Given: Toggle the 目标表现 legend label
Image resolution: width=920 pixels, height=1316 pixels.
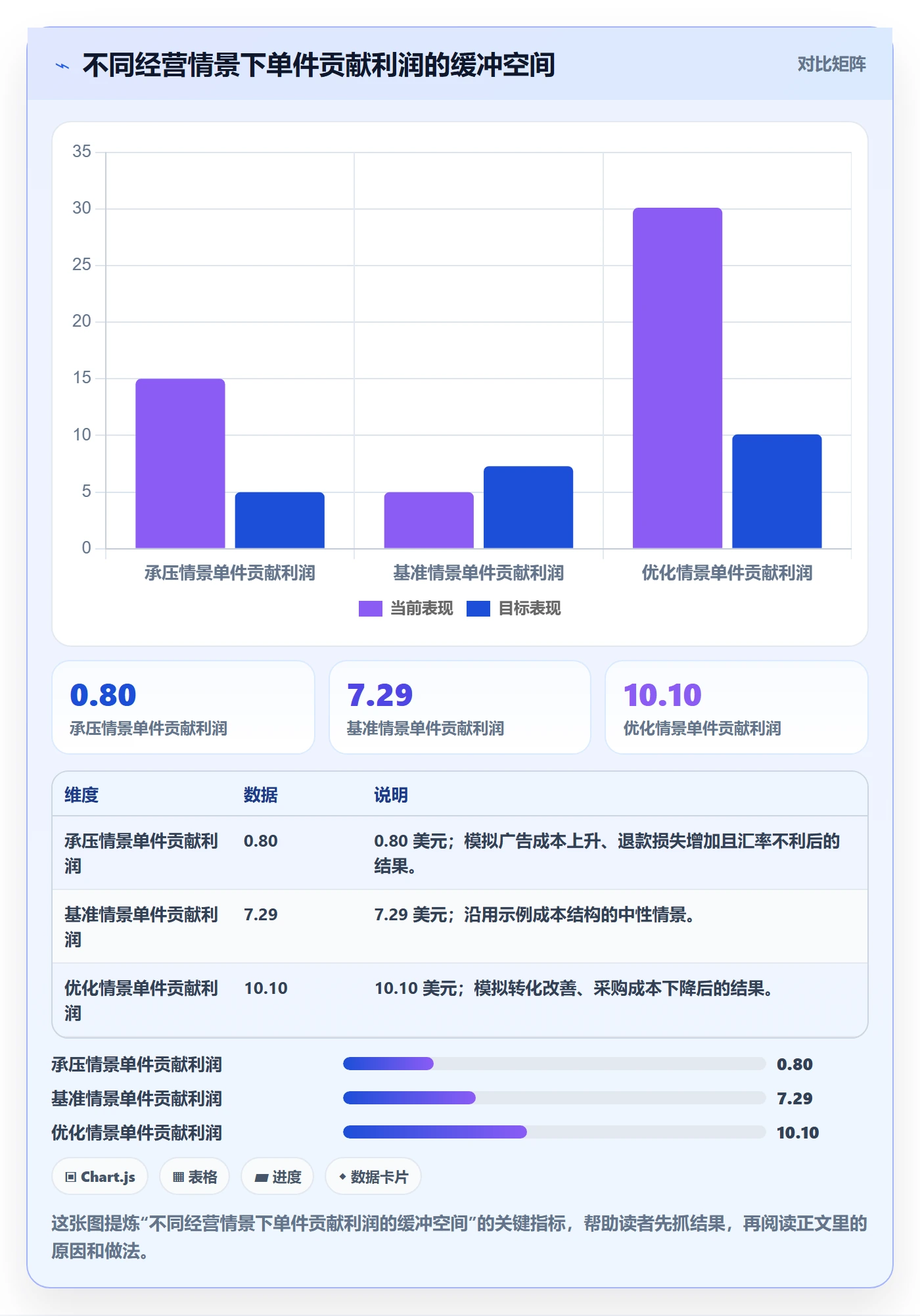Looking at the screenshot, I should point(530,609).
